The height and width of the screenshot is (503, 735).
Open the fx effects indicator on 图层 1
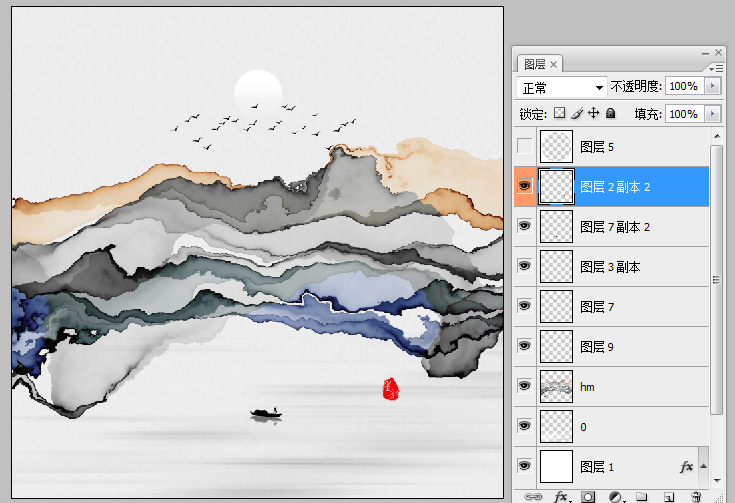[x=686, y=466]
